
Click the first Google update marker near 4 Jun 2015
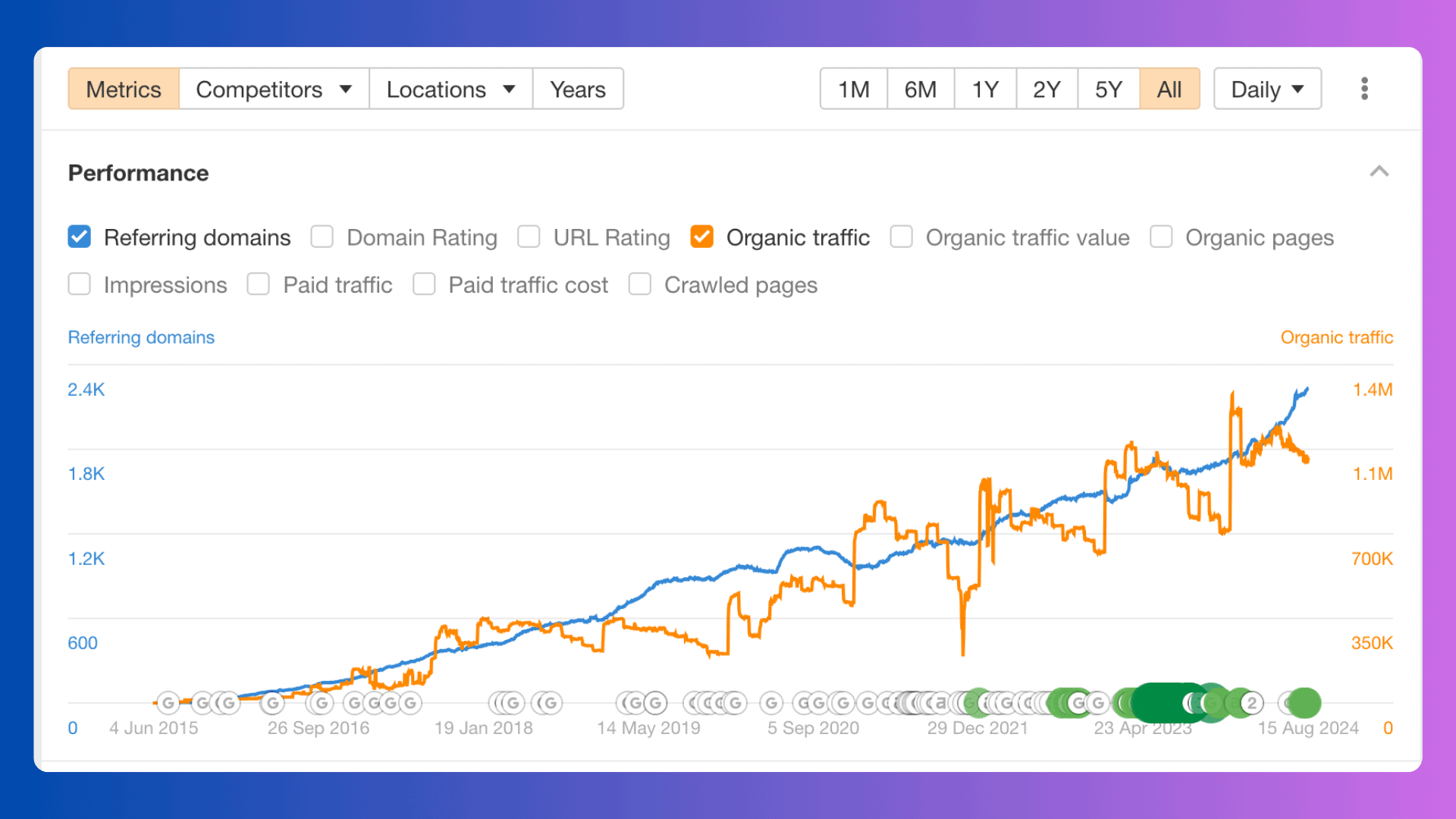[x=168, y=703]
